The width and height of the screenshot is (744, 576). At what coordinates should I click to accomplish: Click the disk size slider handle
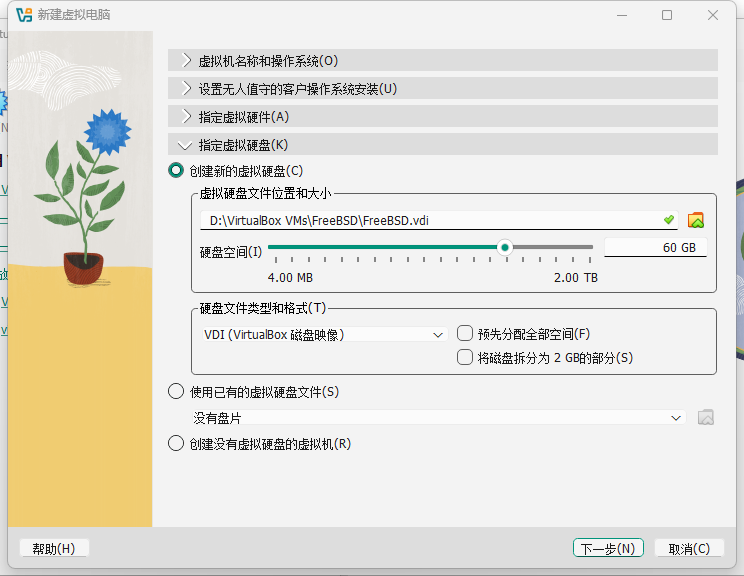(505, 247)
